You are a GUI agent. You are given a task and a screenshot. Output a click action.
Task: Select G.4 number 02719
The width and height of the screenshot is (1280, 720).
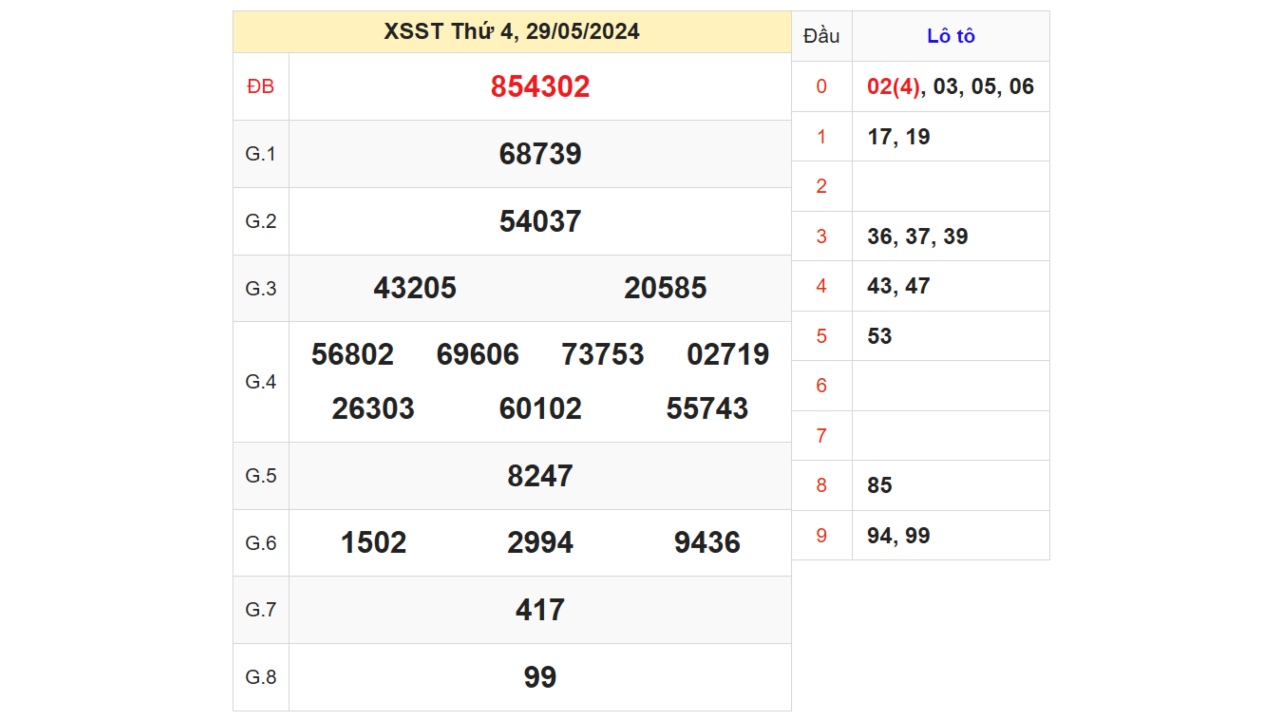(728, 355)
